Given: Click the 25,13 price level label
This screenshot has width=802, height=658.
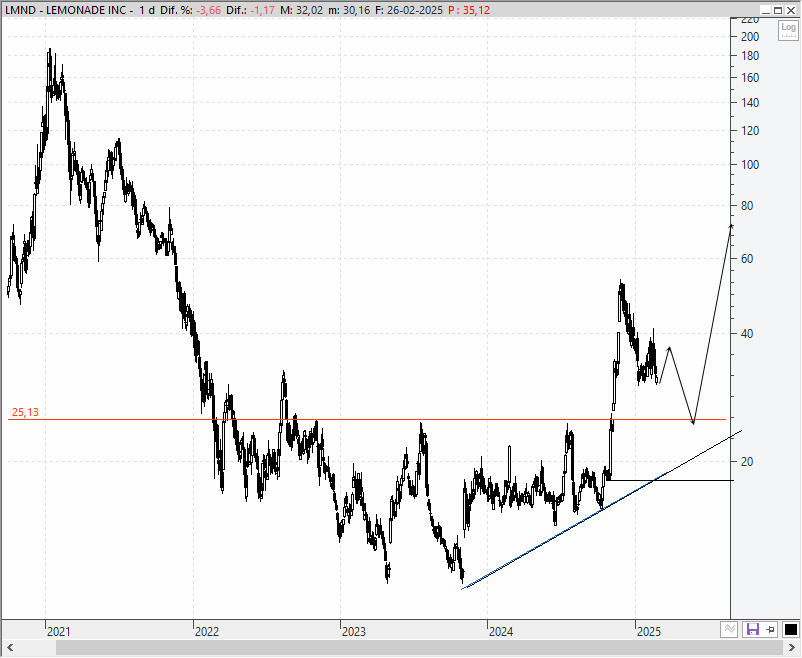Looking at the screenshot, I should pyautogui.click(x=25, y=412).
